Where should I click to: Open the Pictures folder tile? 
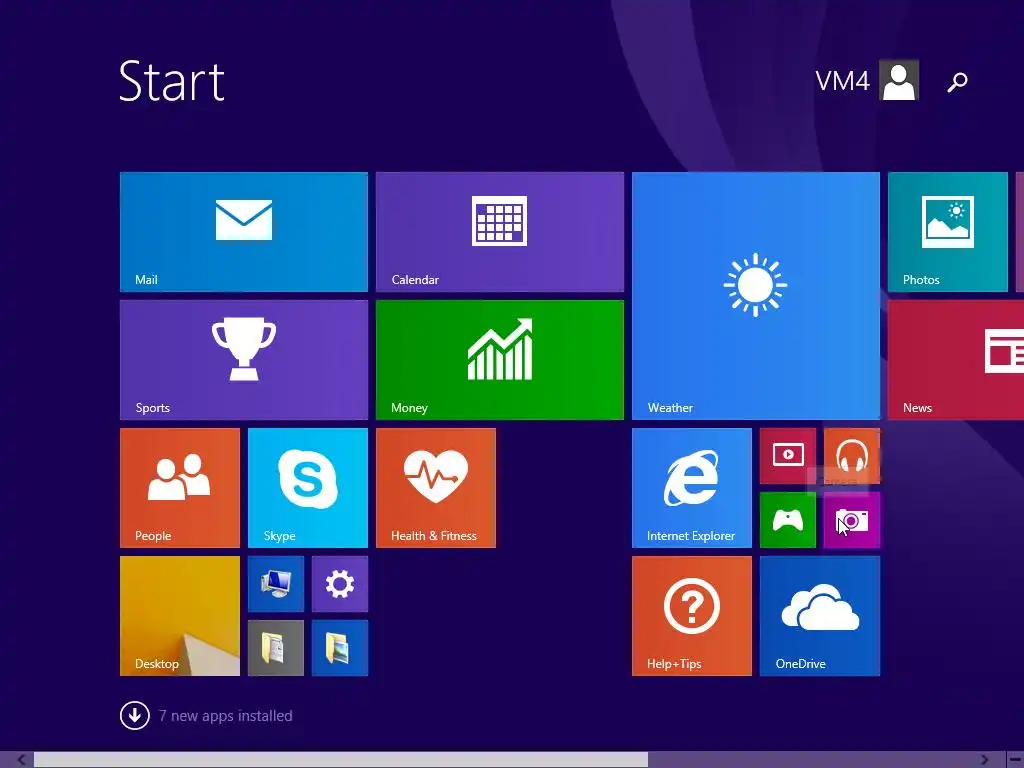[x=340, y=648]
